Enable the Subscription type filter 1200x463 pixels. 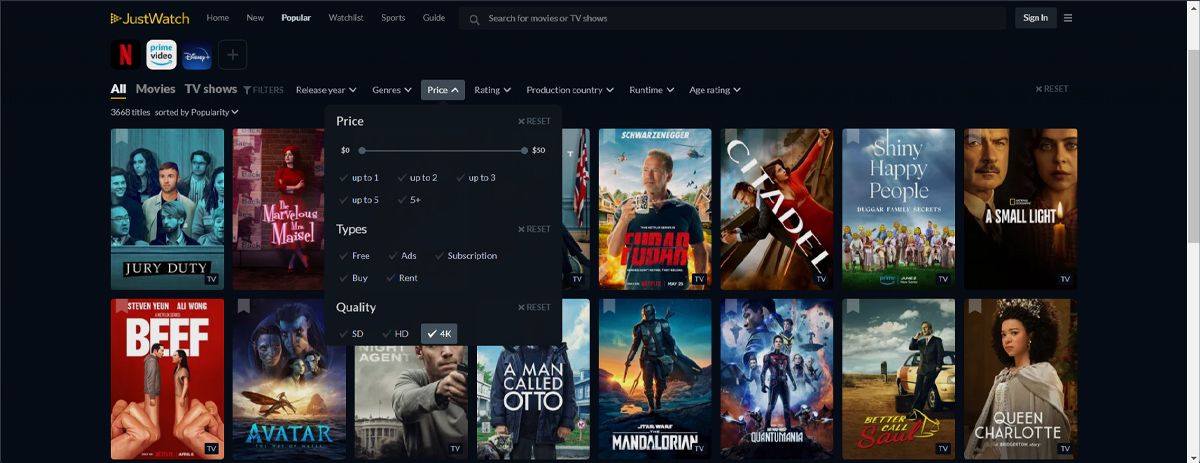pos(467,256)
